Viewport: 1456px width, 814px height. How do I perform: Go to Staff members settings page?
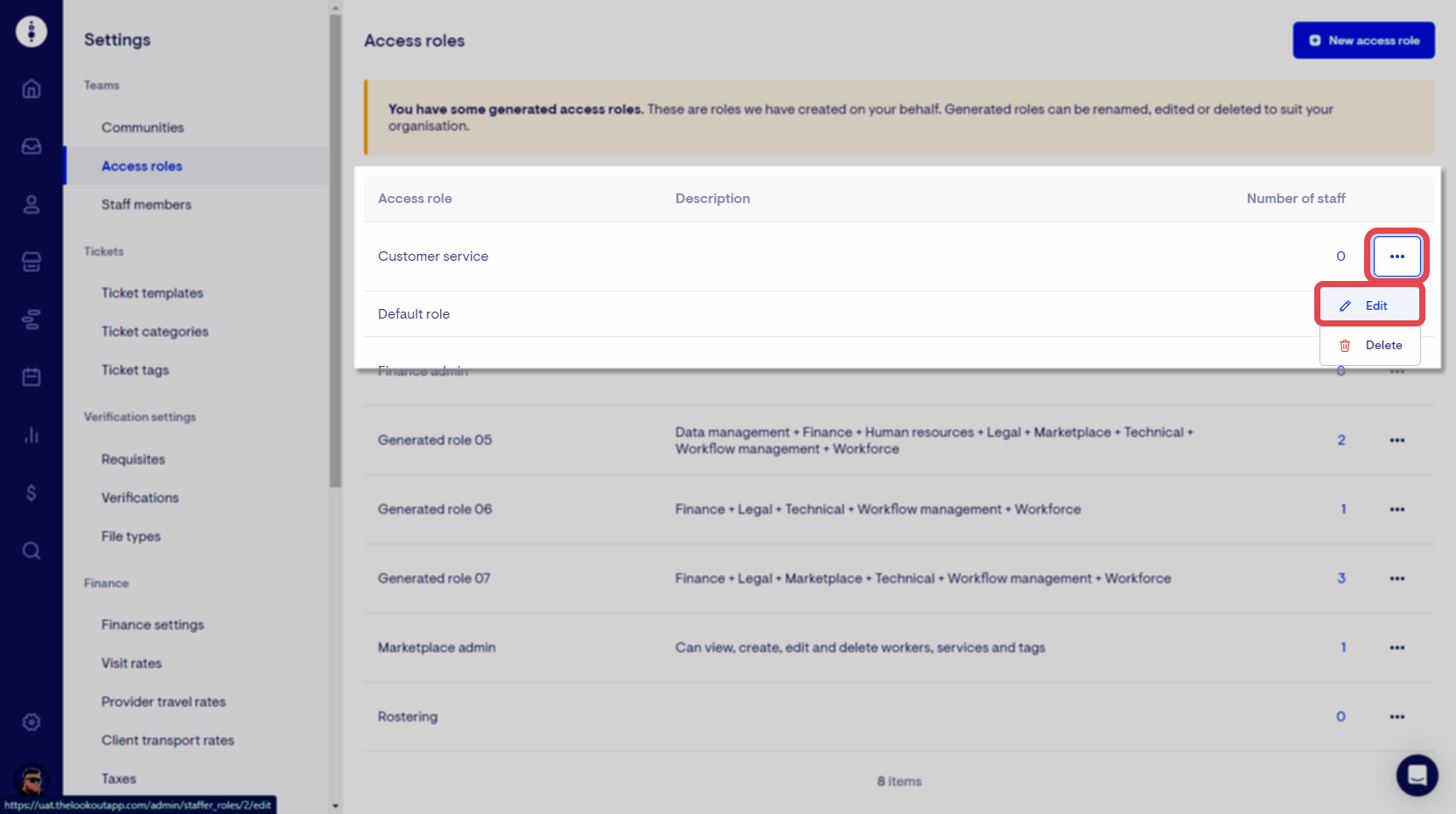[x=146, y=205]
